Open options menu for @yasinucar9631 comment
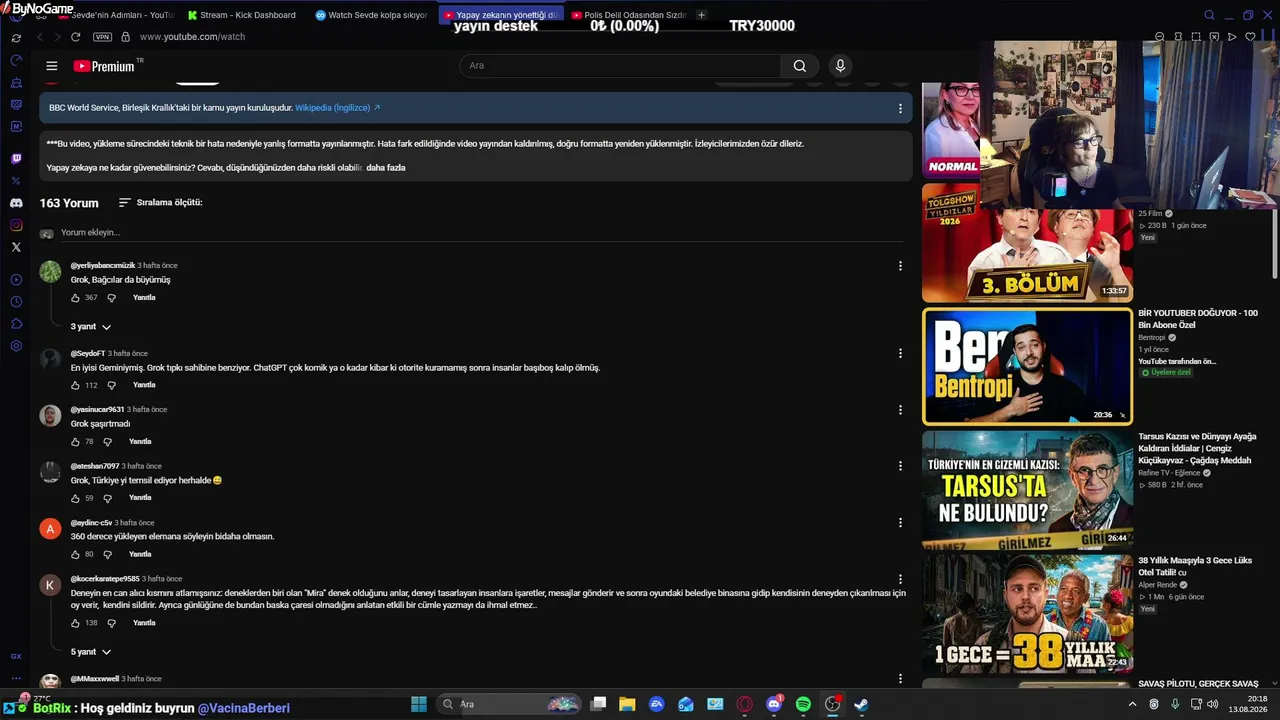The height and width of the screenshot is (720, 1280). 900,410
